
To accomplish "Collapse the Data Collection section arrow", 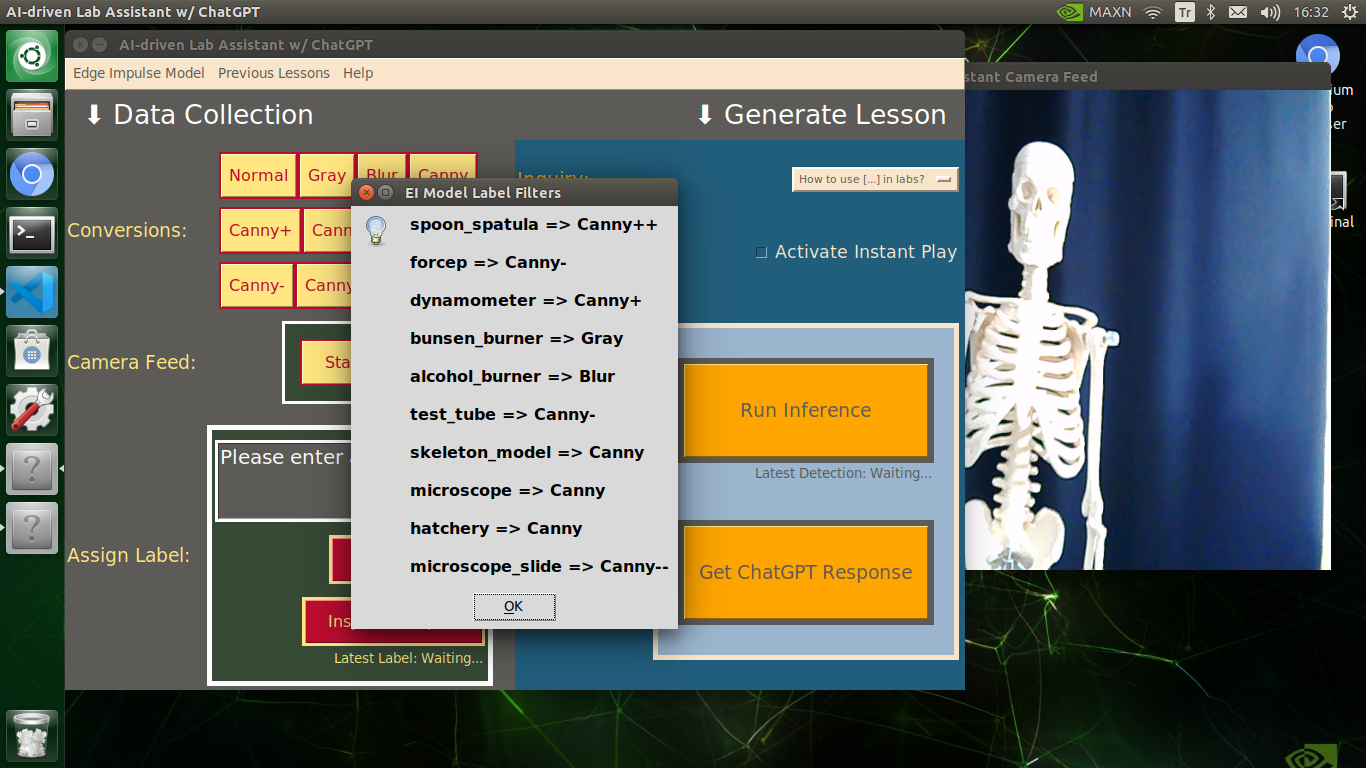I will pyautogui.click(x=95, y=114).
